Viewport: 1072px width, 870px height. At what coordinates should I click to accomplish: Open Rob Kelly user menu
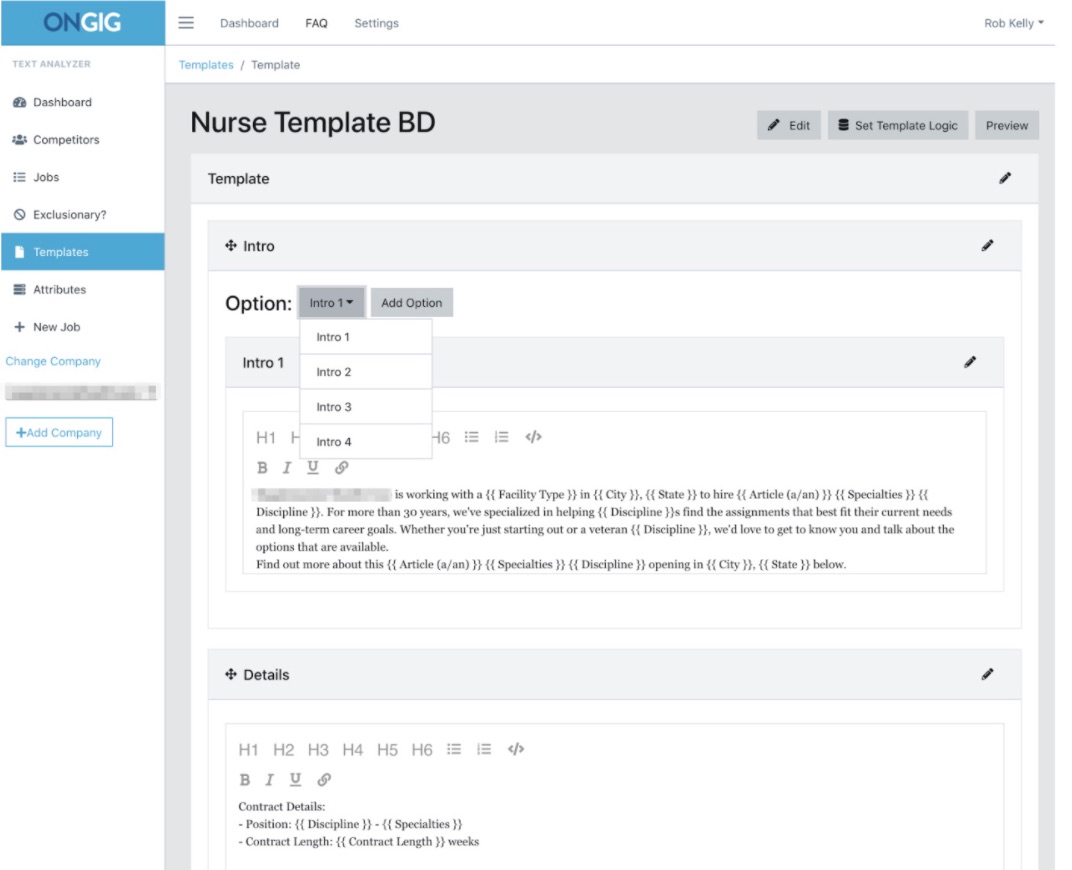(x=1013, y=23)
